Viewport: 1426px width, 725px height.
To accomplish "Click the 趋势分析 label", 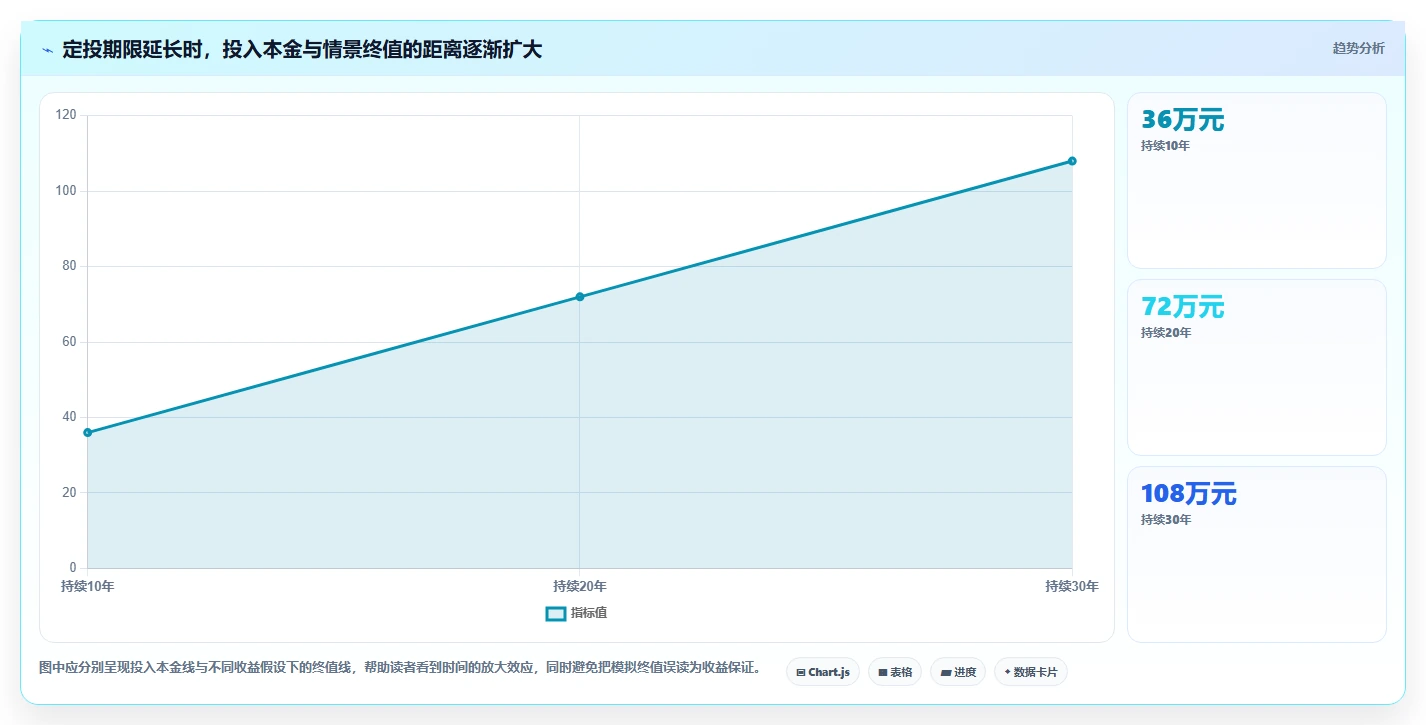I will coord(1359,48).
